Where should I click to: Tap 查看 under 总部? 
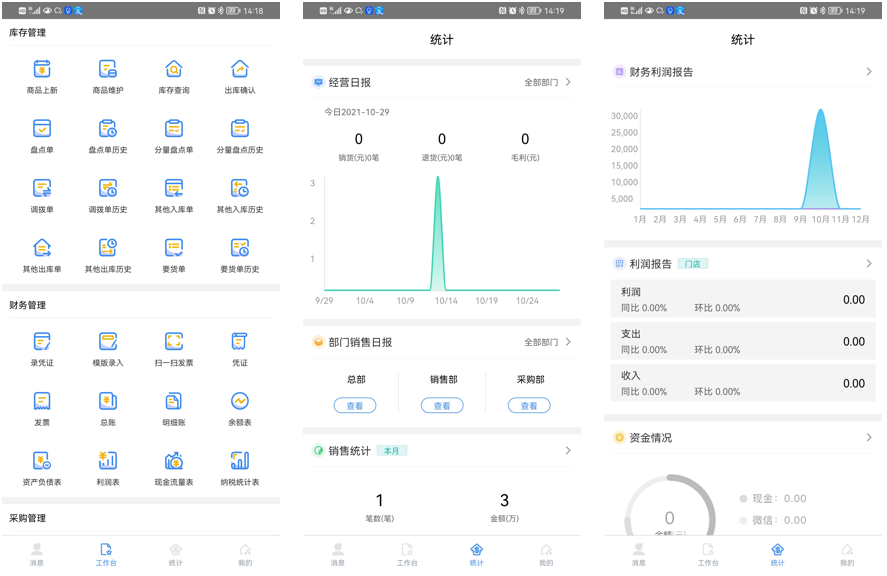tap(355, 405)
